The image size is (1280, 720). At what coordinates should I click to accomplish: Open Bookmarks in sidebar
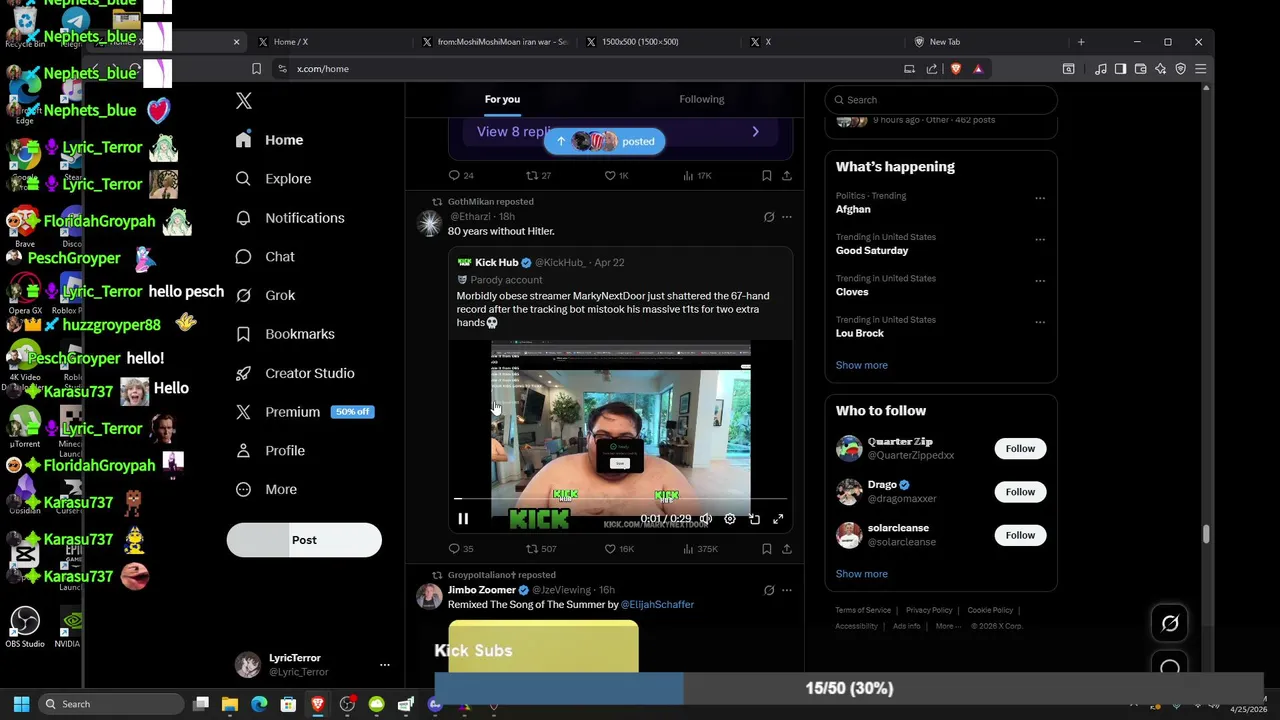pos(285,334)
